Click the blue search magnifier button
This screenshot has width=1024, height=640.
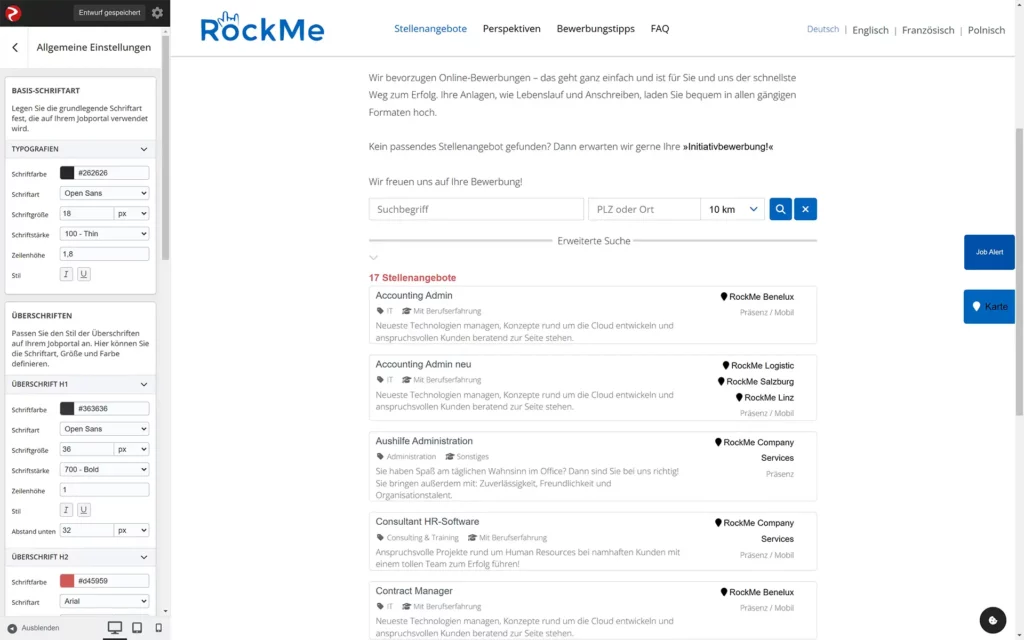tap(780, 209)
